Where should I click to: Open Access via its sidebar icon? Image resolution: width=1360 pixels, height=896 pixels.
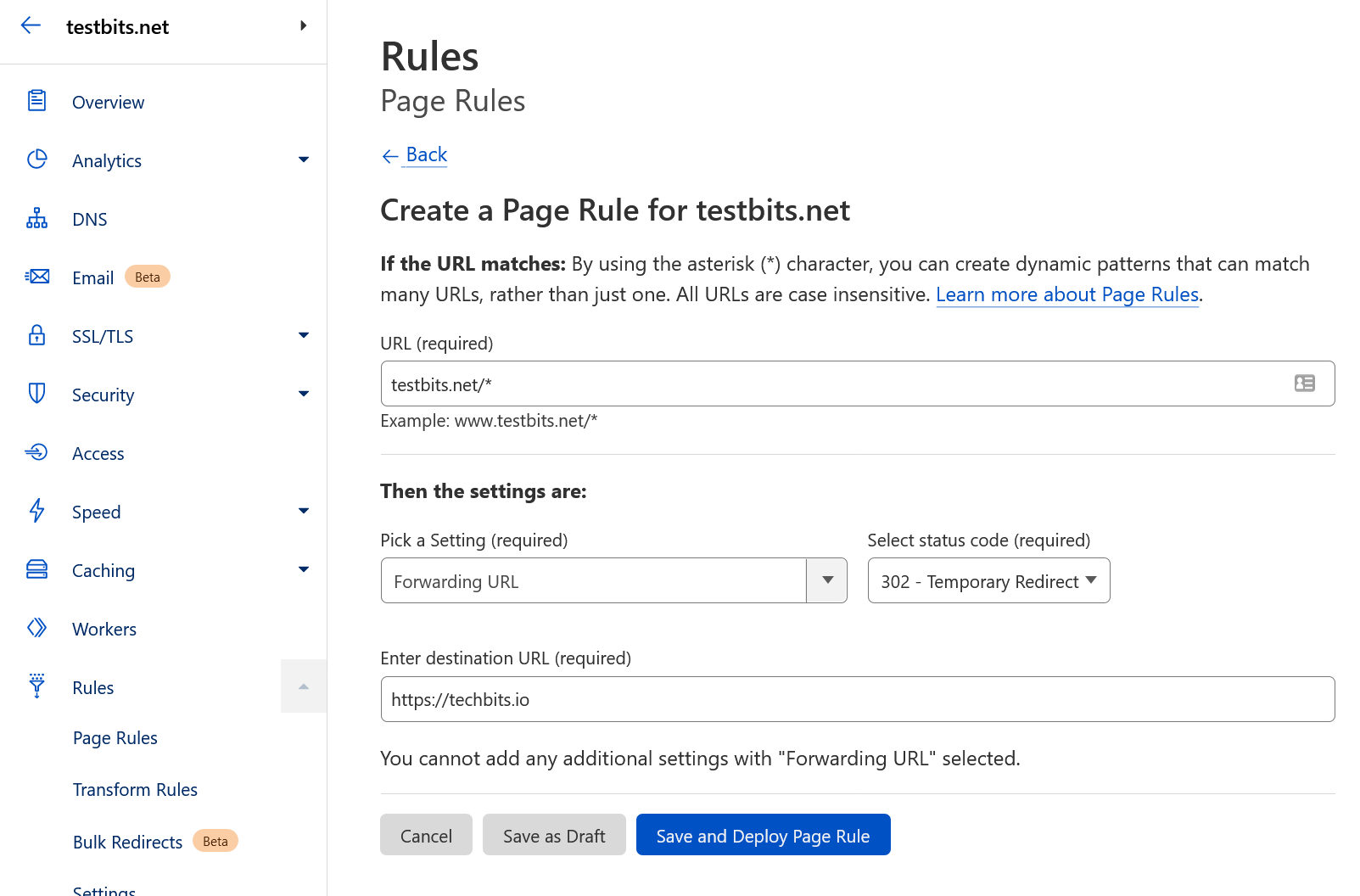[36, 452]
